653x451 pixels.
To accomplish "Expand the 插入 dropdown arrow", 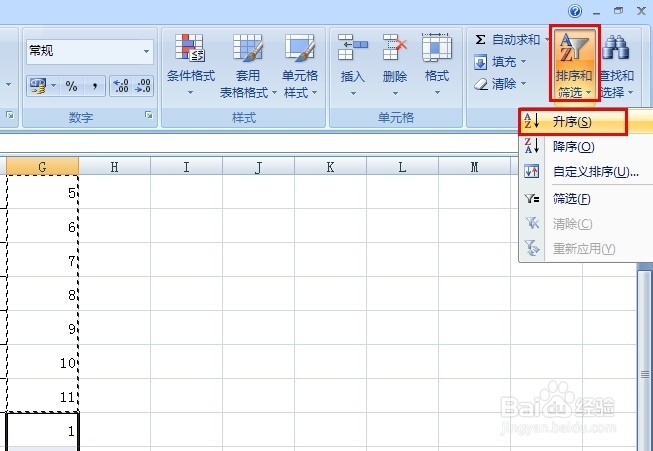I will pos(353,93).
